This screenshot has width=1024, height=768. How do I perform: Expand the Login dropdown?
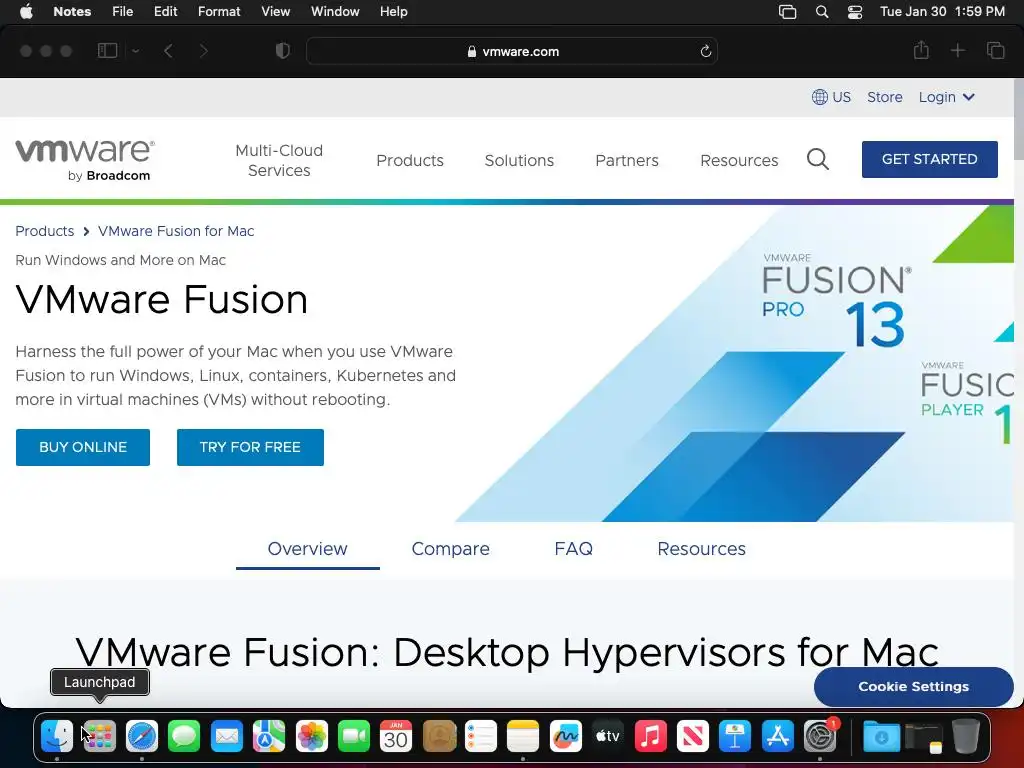click(946, 97)
